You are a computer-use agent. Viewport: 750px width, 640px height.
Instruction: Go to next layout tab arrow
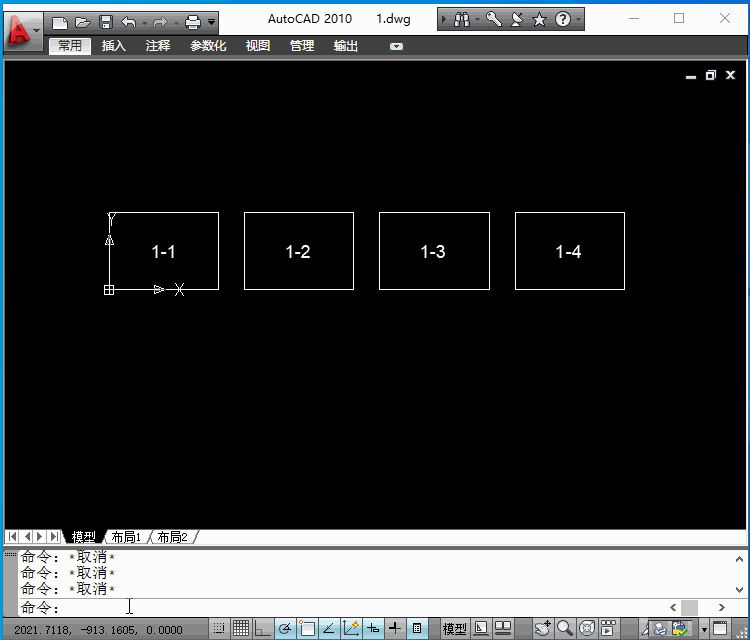tap(40, 537)
